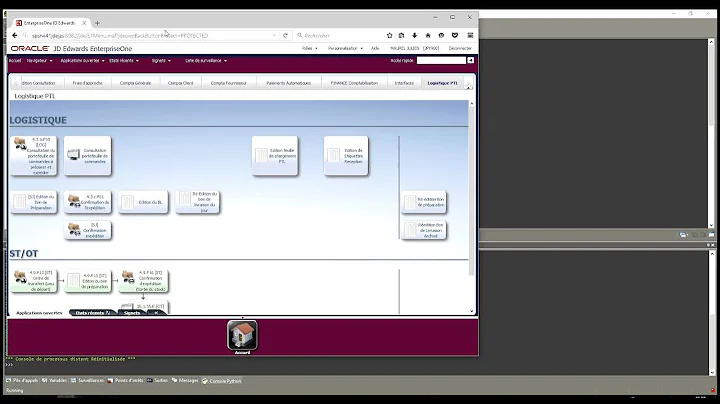720x404 pixels.
Task: Expand the Personnalisation dropdown
Action: click(x=345, y=48)
